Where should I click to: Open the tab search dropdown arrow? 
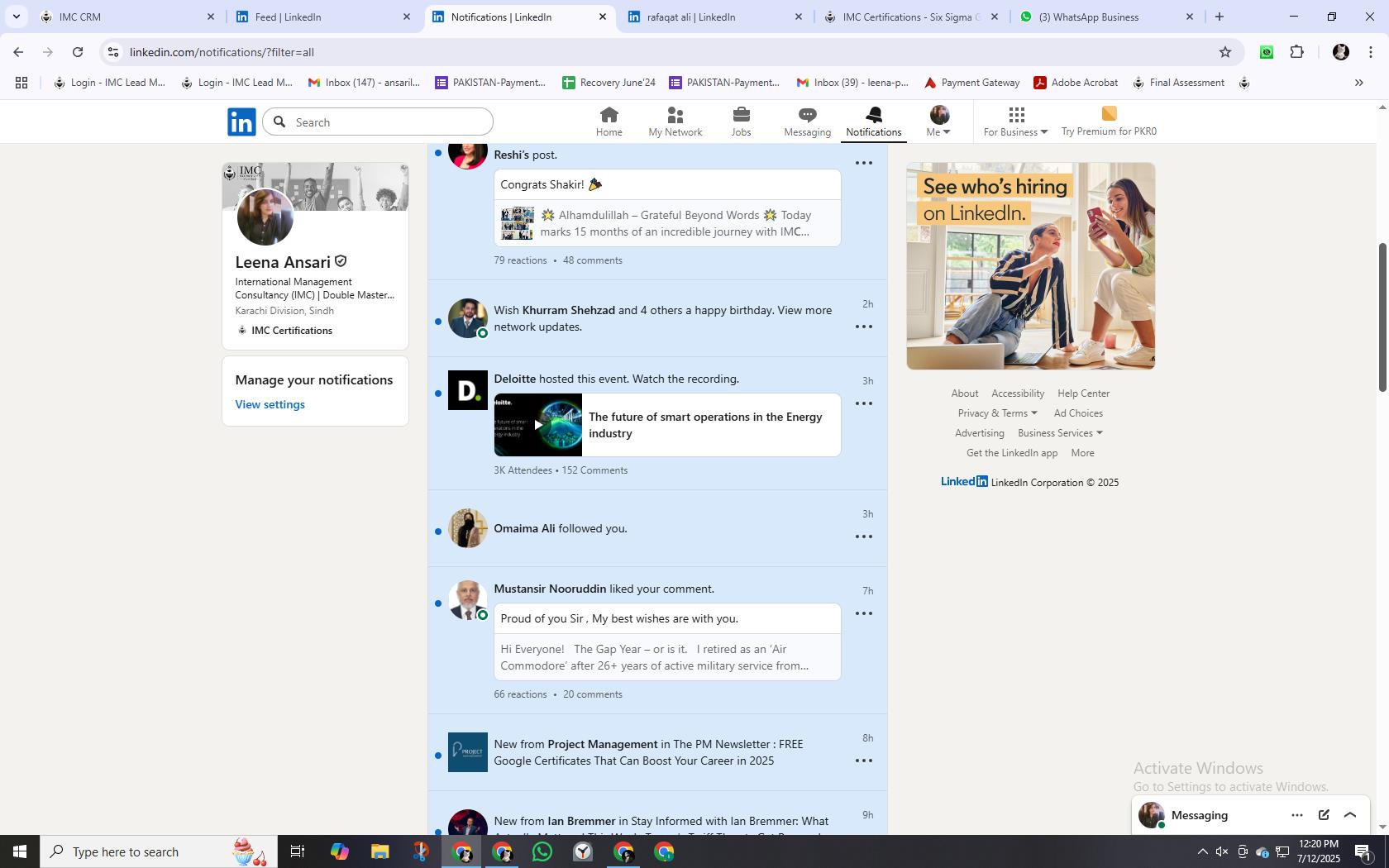point(16,17)
